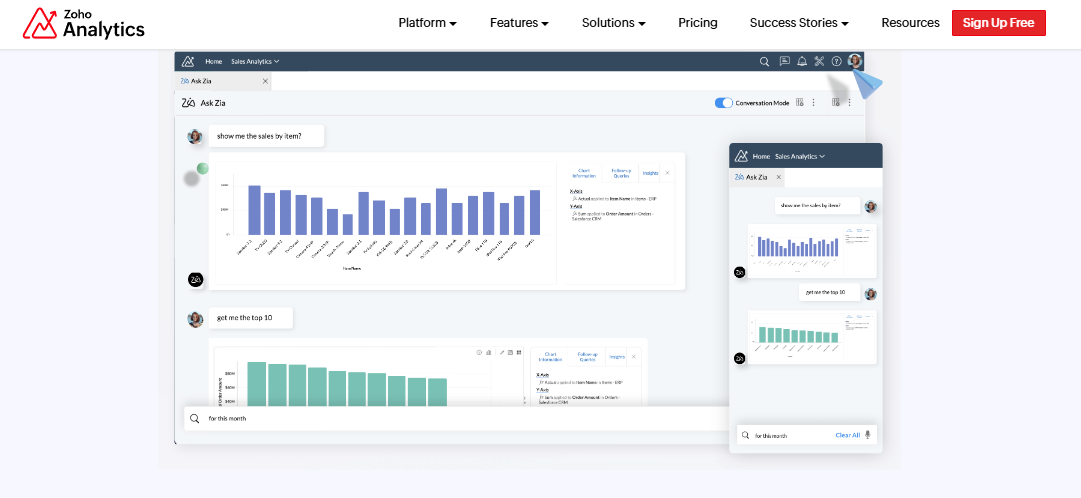Click the main 'for this month' query field
The image size is (1081, 498).
(456, 419)
